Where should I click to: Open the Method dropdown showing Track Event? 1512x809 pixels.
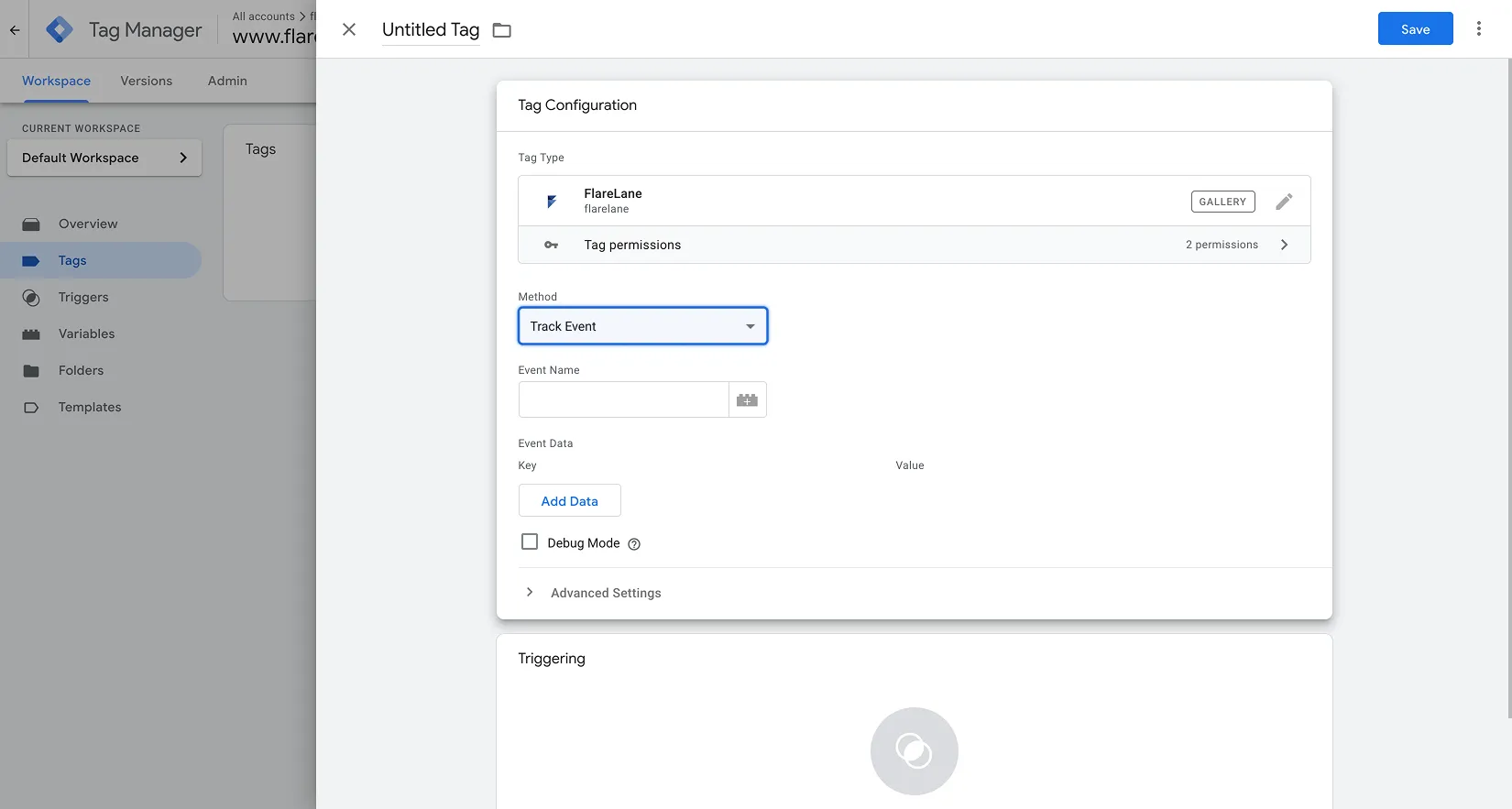[x=643, y=326]
